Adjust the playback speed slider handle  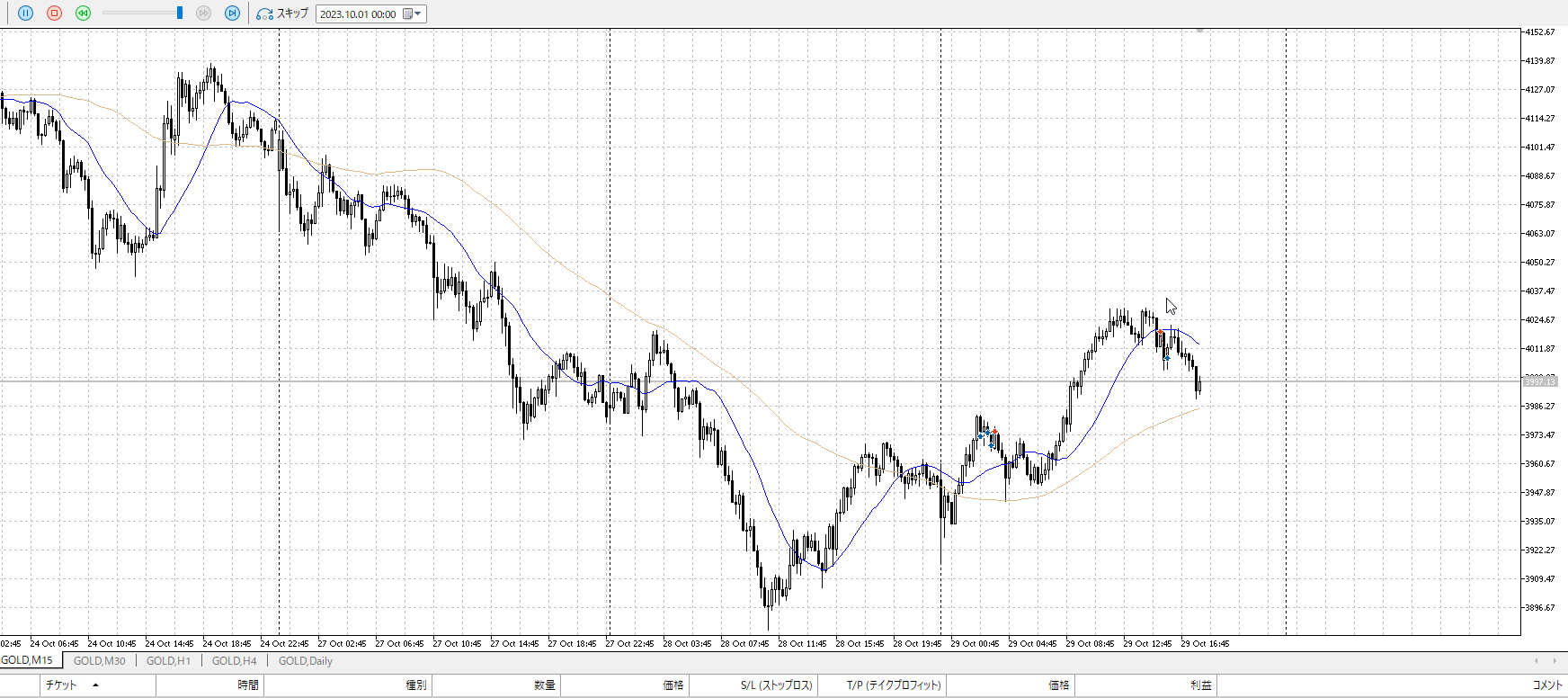coord(180,13)
